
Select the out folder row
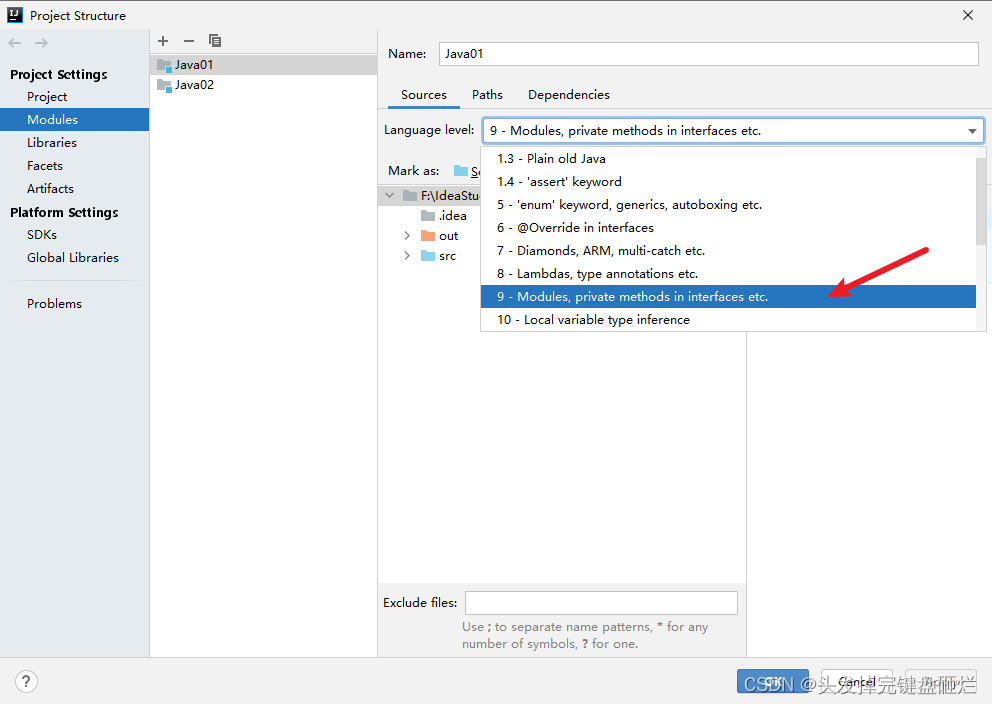[430, 236]
